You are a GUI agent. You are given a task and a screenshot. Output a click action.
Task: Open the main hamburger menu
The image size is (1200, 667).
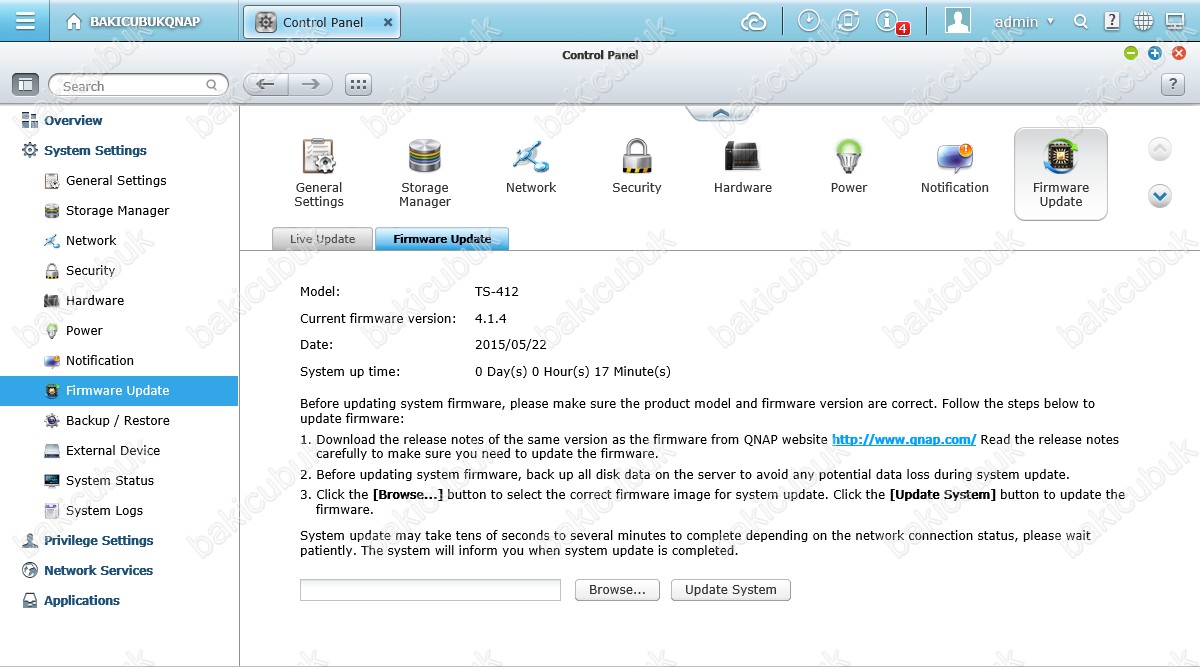[x=26, y=21]
